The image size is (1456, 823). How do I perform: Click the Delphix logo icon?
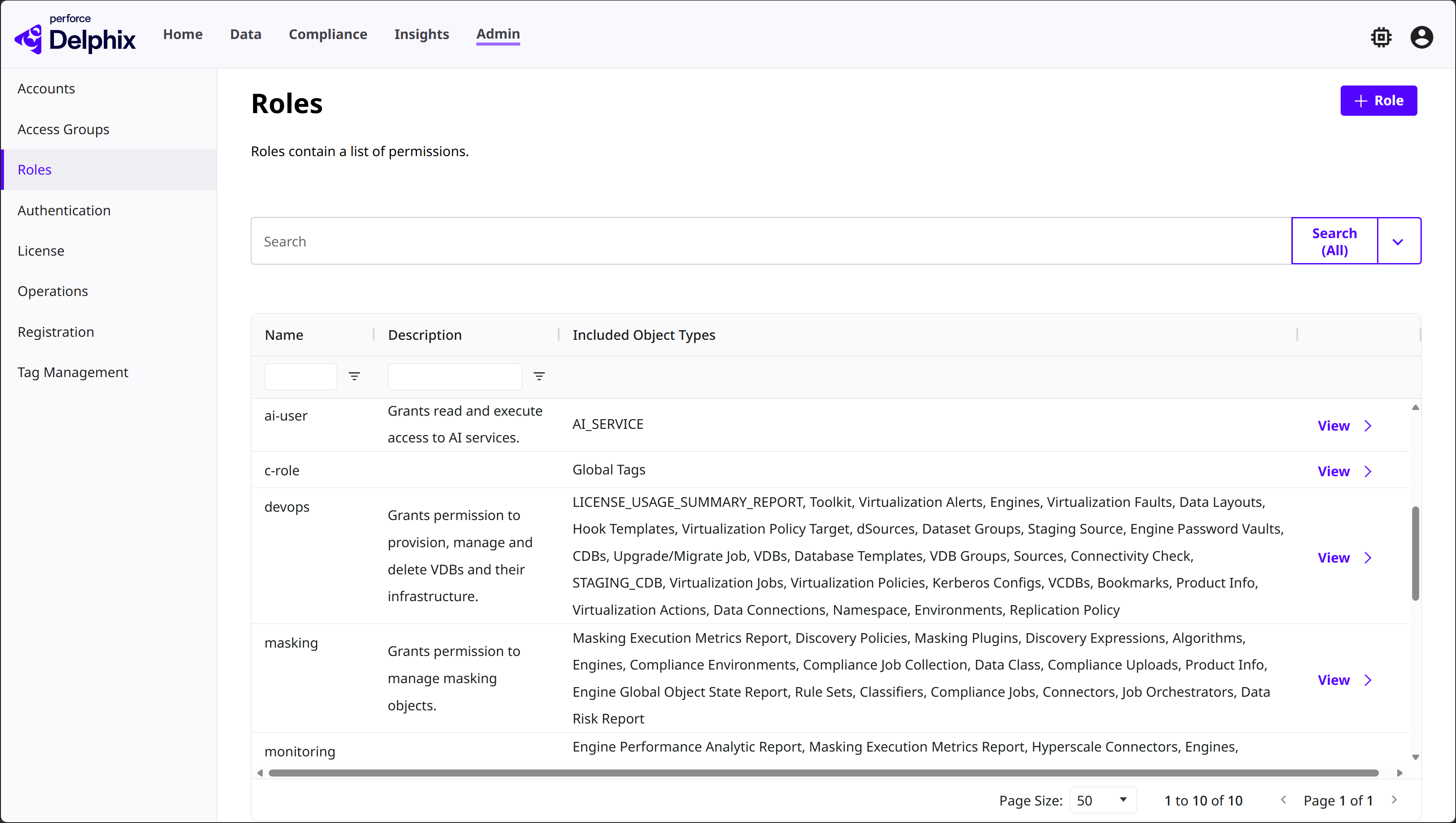coord(28,39)
